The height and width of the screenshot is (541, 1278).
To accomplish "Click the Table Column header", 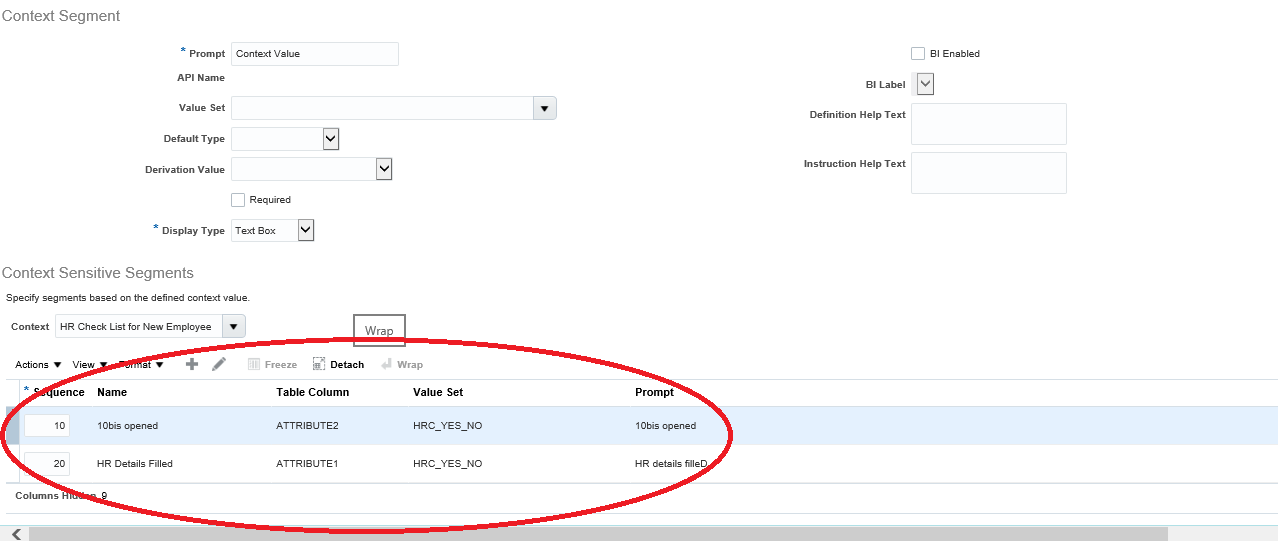I will pyautogui.click(x=312, y=393).
